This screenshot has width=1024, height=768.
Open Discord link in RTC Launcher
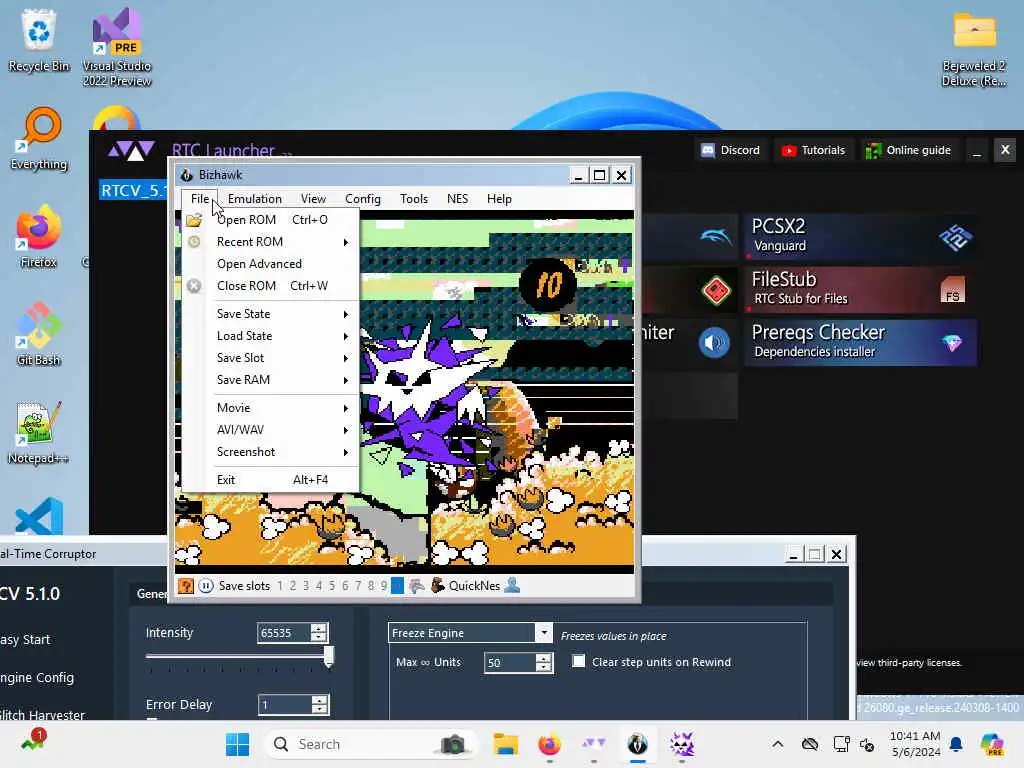tap(731, 150)
